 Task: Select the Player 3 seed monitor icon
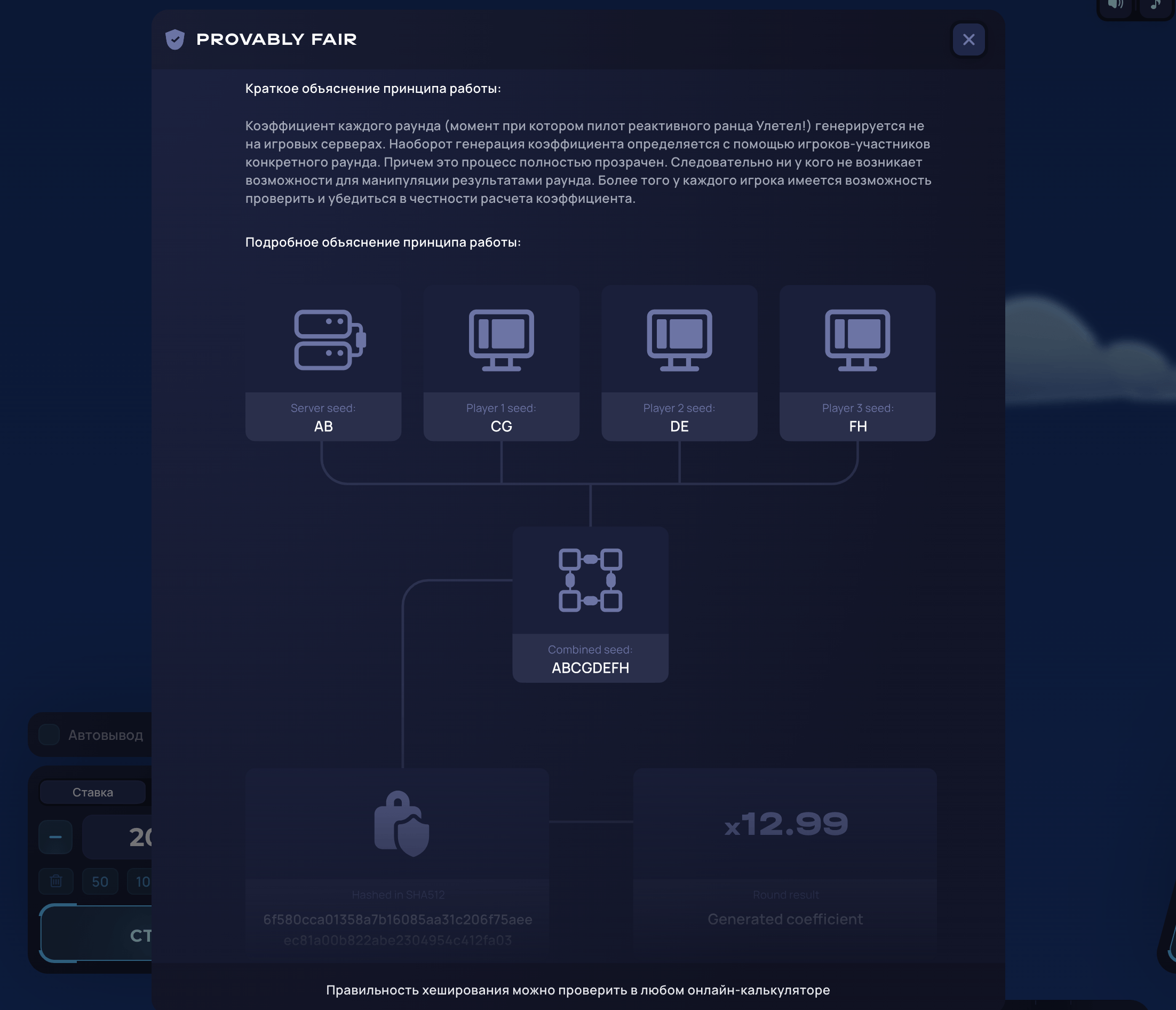click(x=857, y=340)
